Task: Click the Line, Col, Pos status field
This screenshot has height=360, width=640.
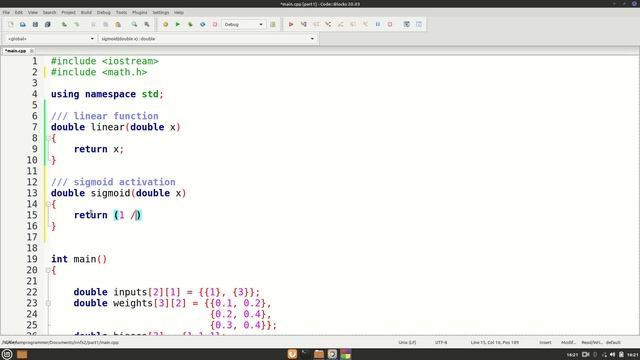Action: click(x=495, y=342)
